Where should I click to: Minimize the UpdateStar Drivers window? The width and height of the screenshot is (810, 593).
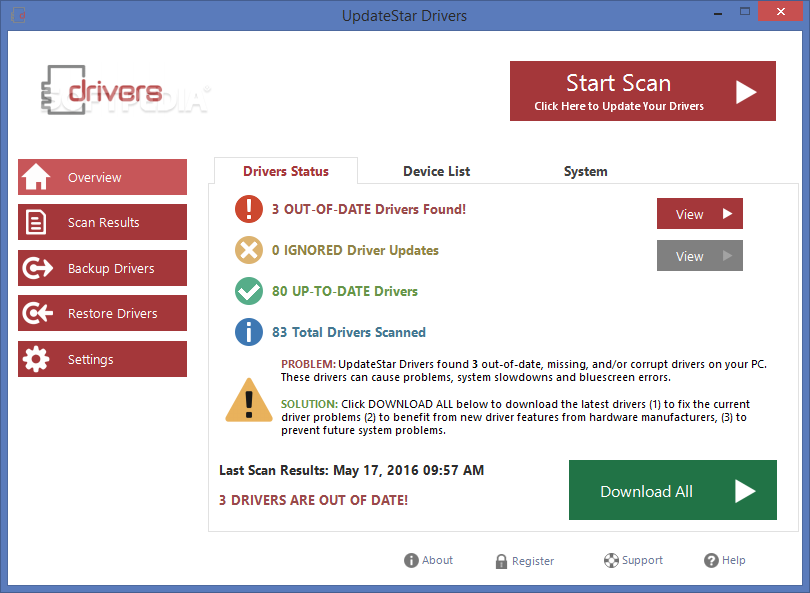718,13
